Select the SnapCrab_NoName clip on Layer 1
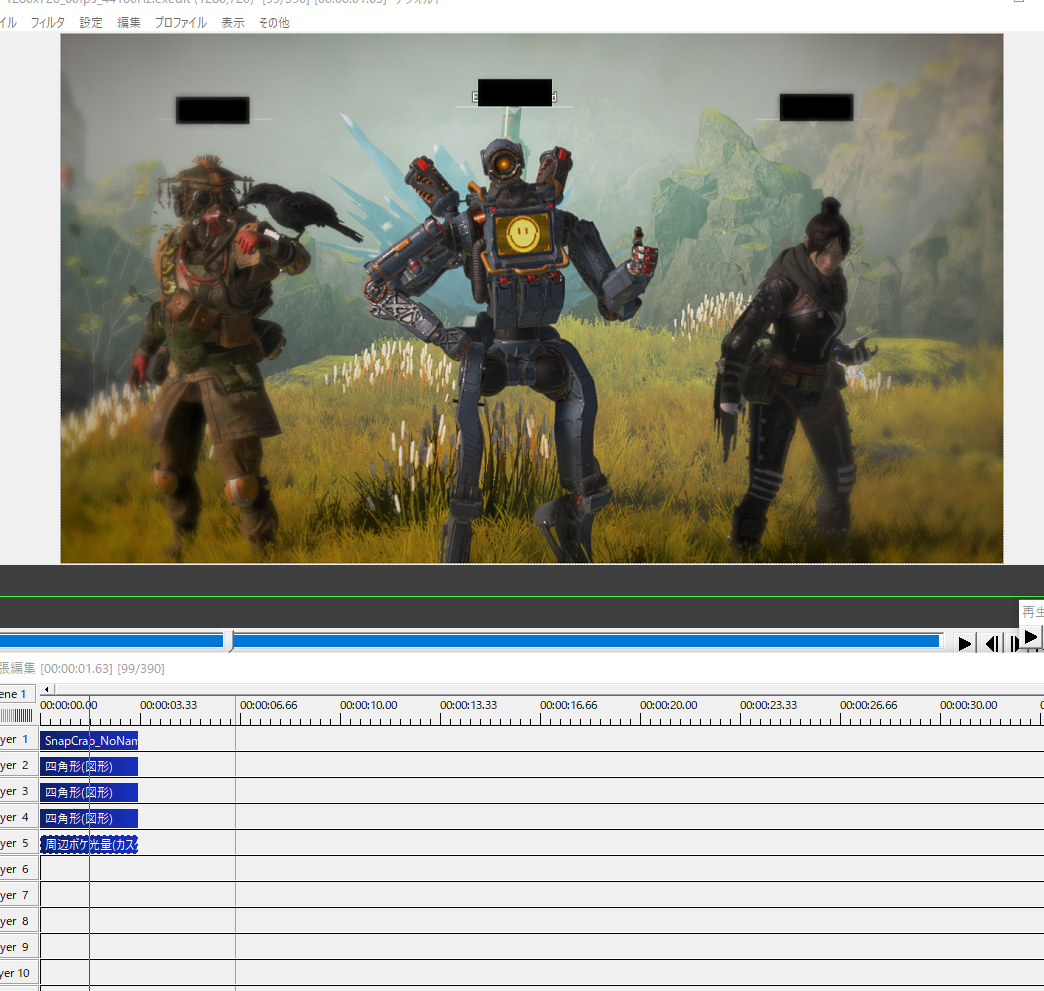Screen dimensions: 1044x991 (x=89, y=741)
